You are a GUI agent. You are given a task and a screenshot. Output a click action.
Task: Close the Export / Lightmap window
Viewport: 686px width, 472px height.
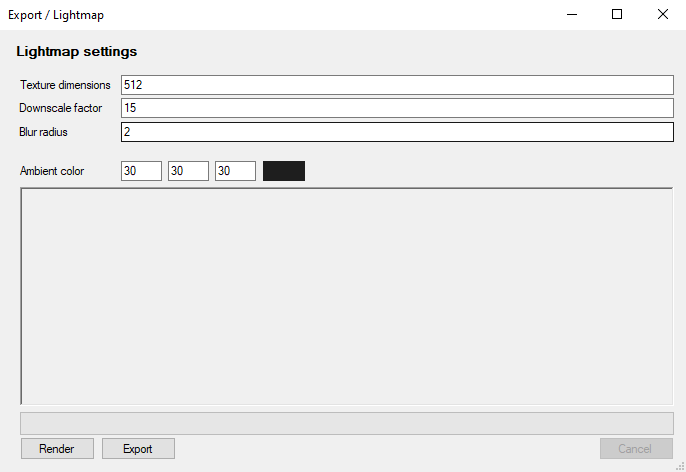[662, 15]
